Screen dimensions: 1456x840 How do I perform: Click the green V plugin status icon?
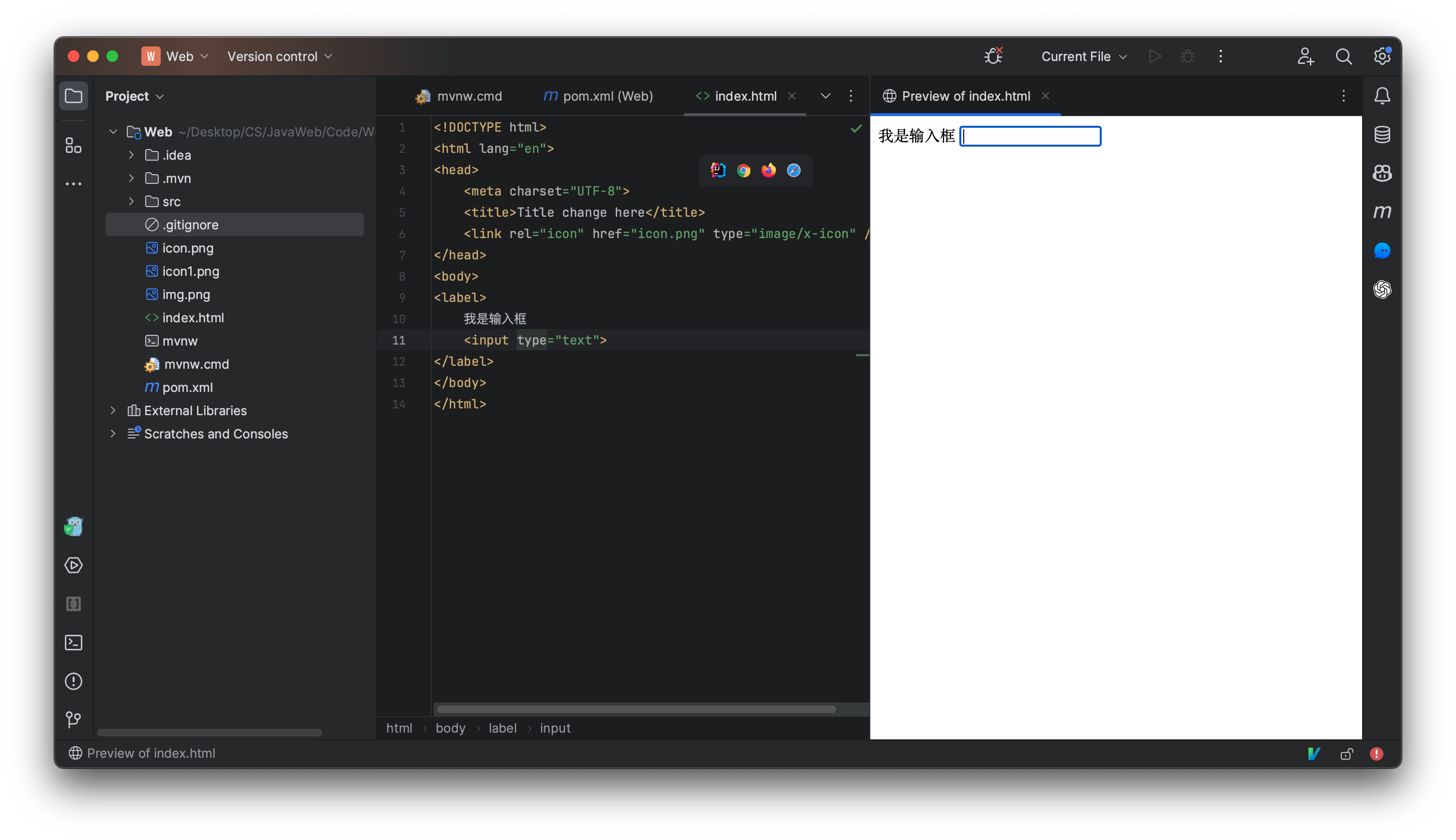[x=1314, y=753]
